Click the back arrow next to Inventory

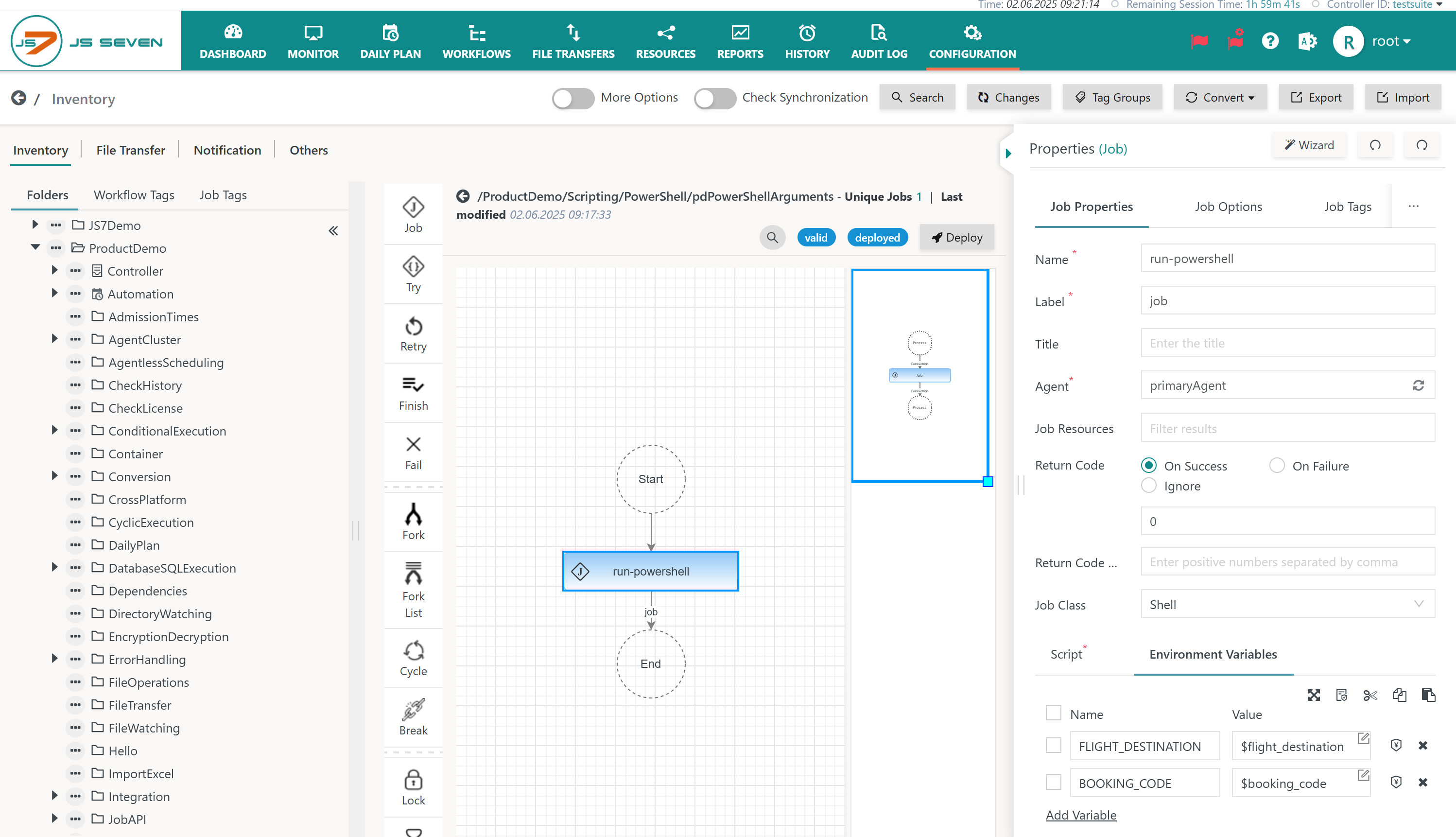pos(18,98)
